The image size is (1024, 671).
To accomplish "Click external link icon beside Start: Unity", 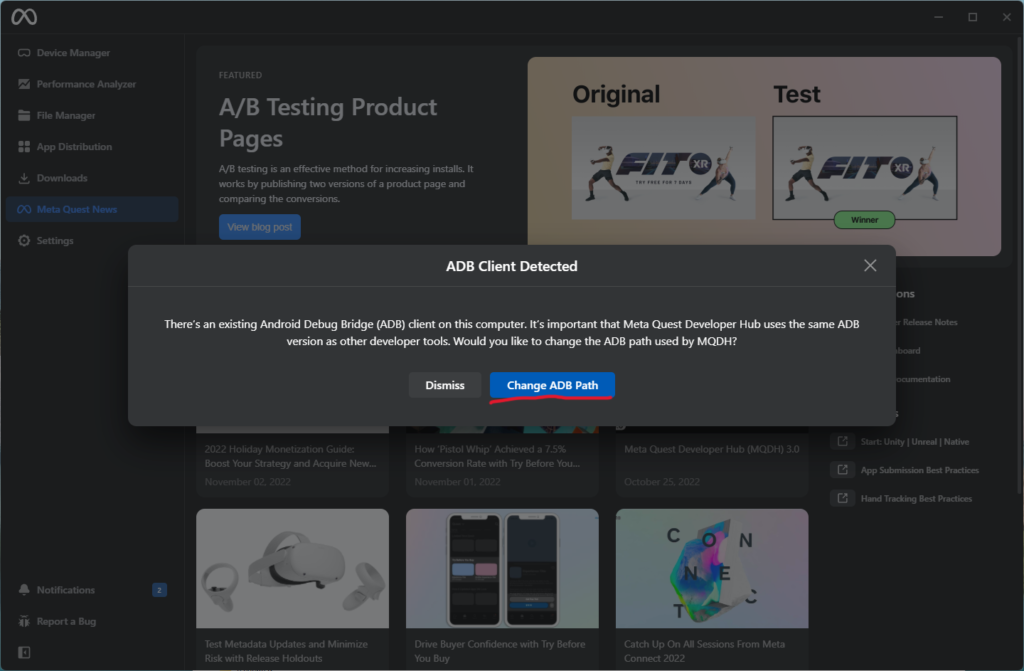I will pyautogui.click(x=842, y=442).
